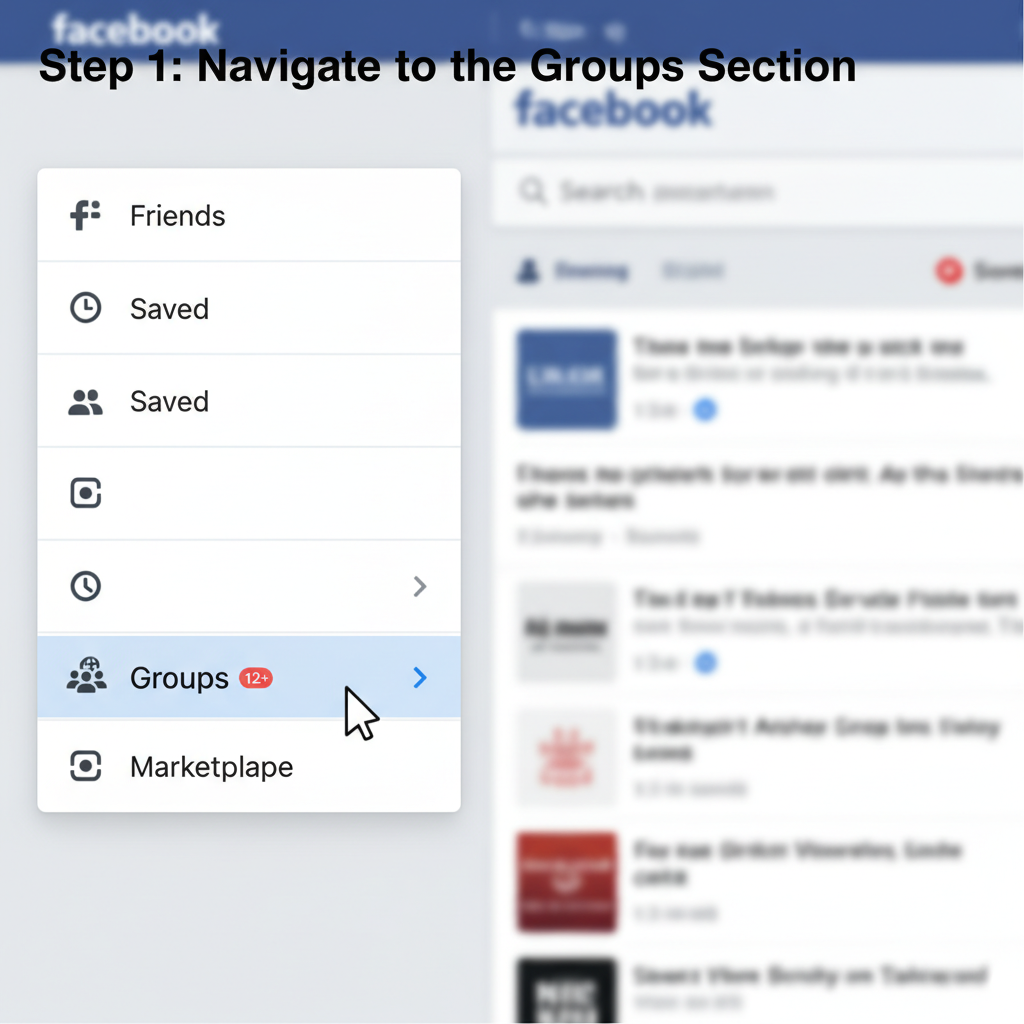Click the first Saved label

[169, 309]
